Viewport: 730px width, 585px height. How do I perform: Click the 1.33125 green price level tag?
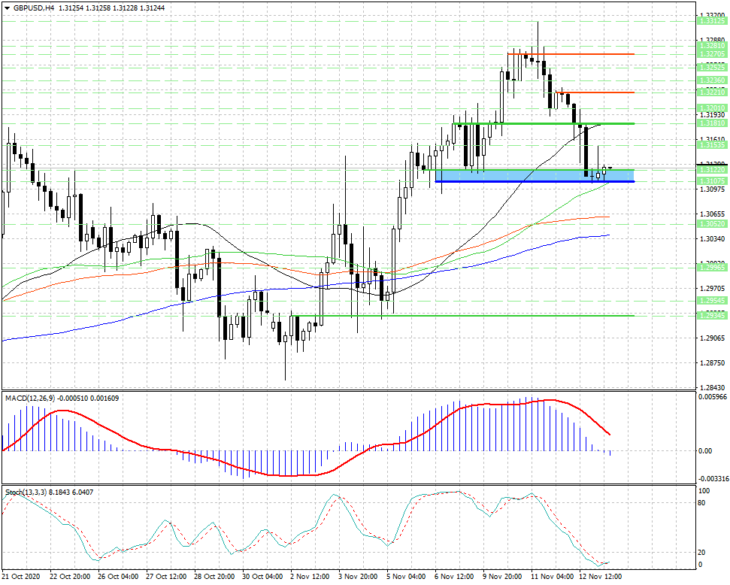tap(712, 21)
